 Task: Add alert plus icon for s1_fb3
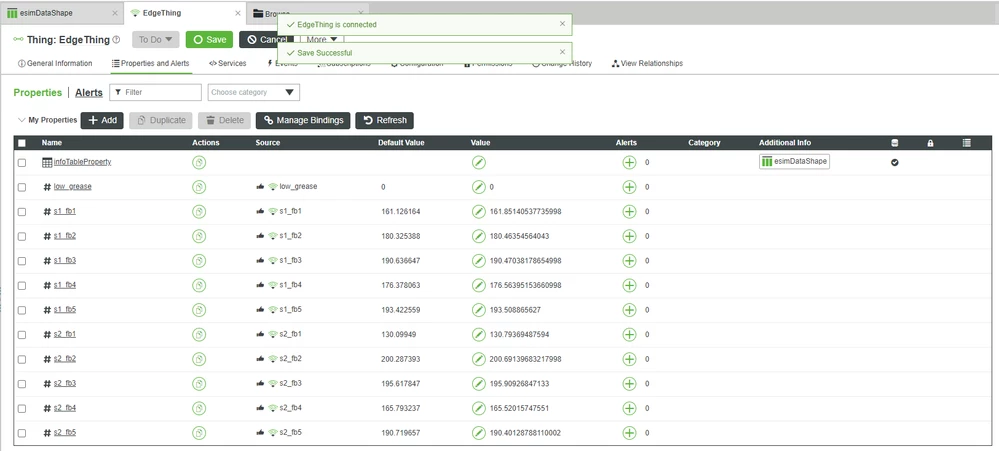629,261
